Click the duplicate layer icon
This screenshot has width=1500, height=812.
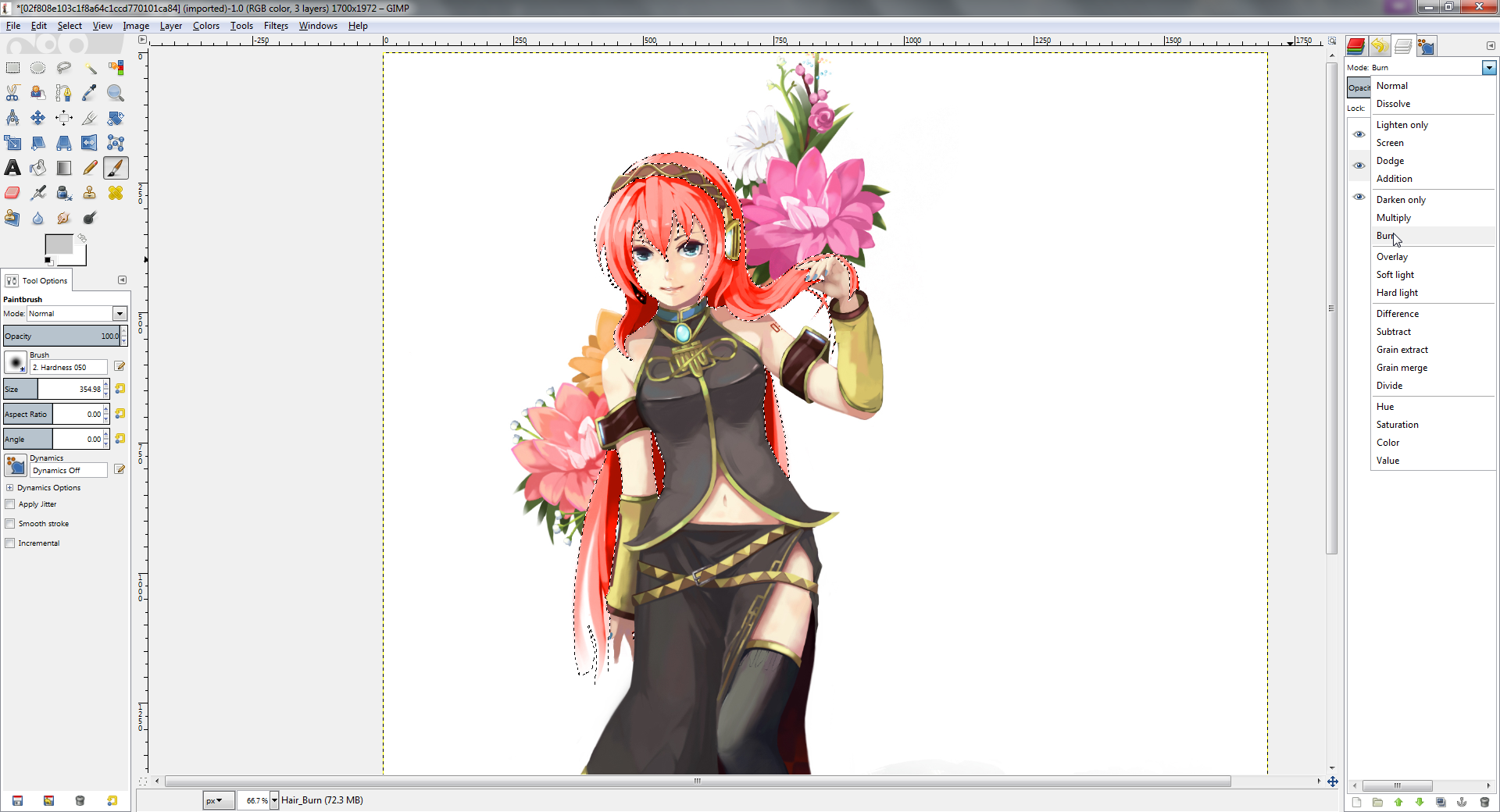point(1441,802)
